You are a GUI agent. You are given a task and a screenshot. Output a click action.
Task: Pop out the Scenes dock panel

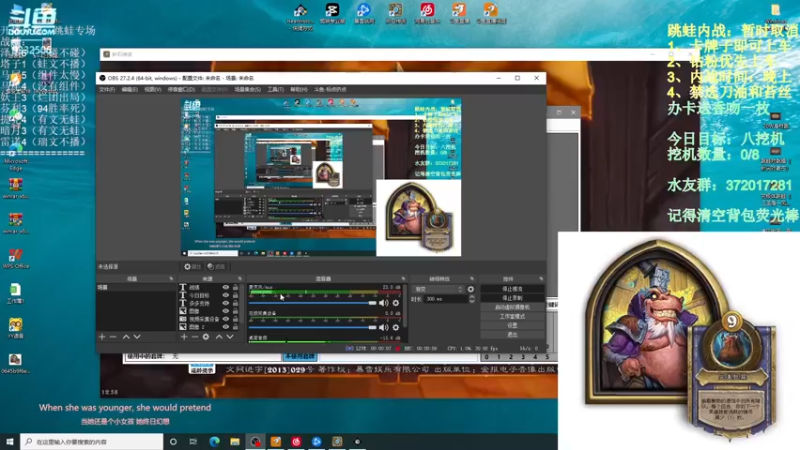(171, 279)
